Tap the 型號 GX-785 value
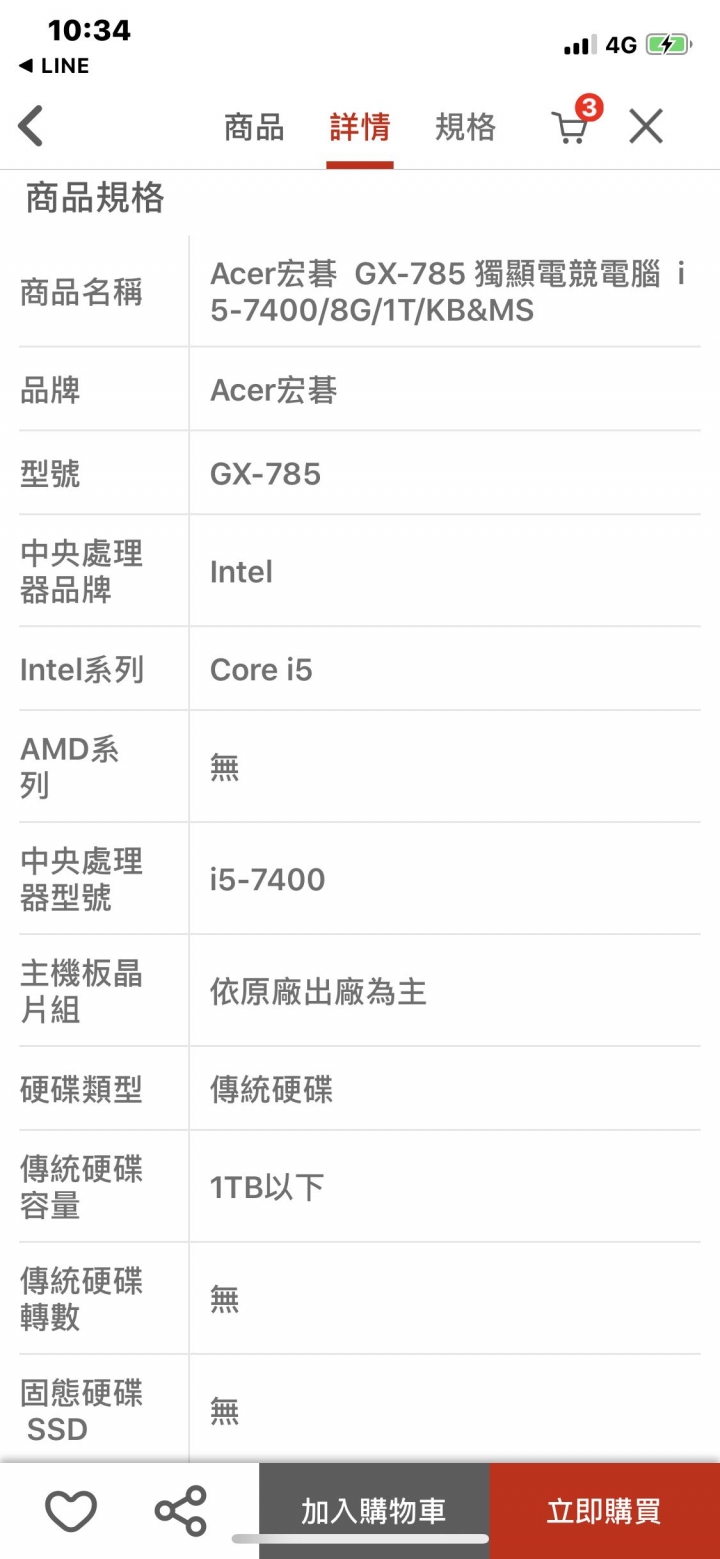Image resolution: width=720 pixels, height=1559 pixels. [265, 473]
